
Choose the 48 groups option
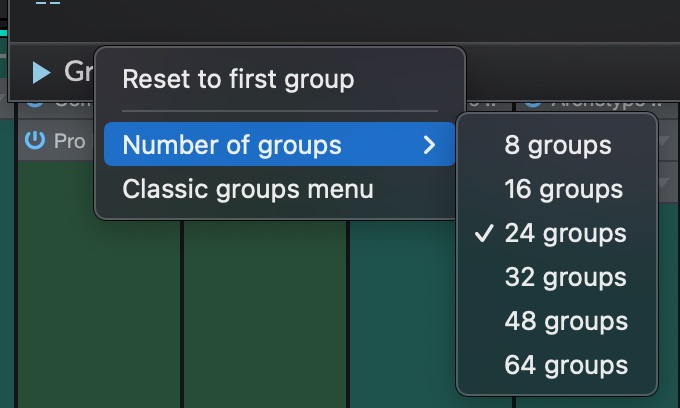(565, 321)
